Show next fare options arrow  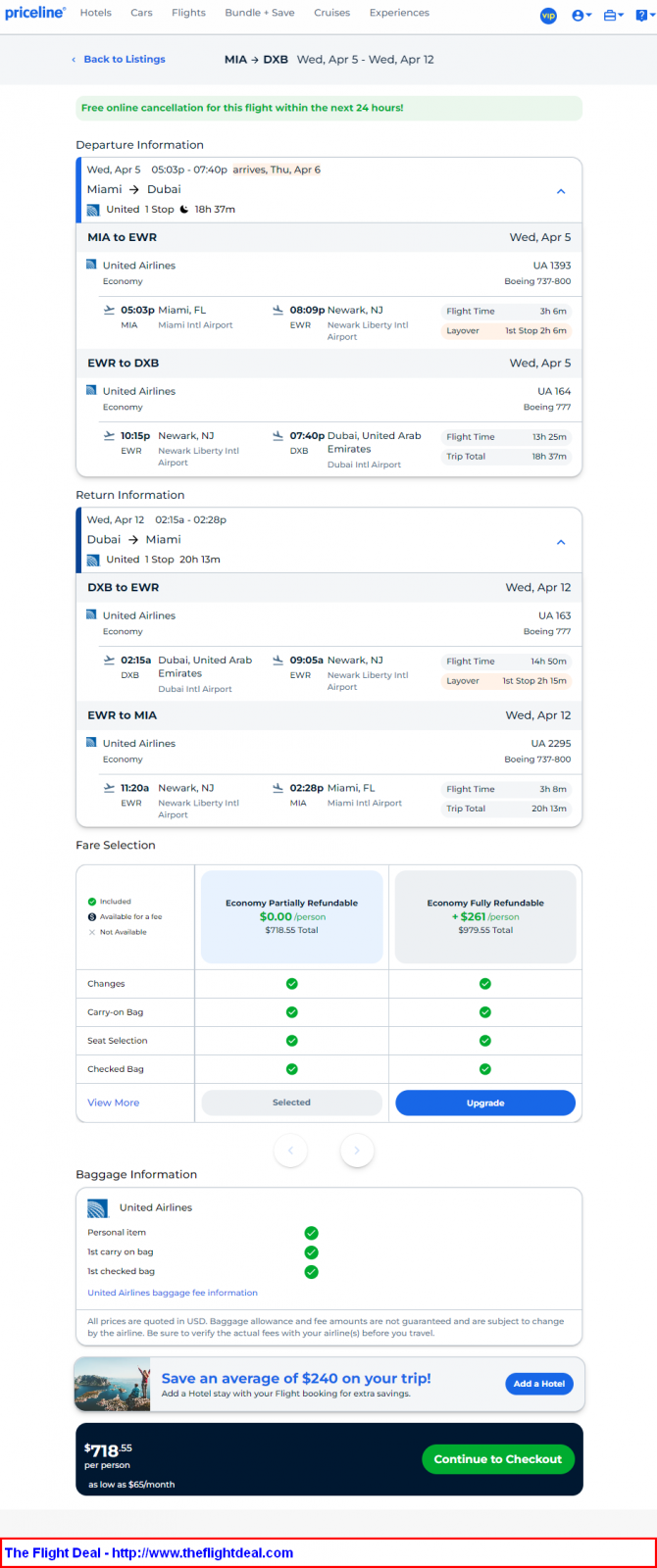(x=357, y=1151)
